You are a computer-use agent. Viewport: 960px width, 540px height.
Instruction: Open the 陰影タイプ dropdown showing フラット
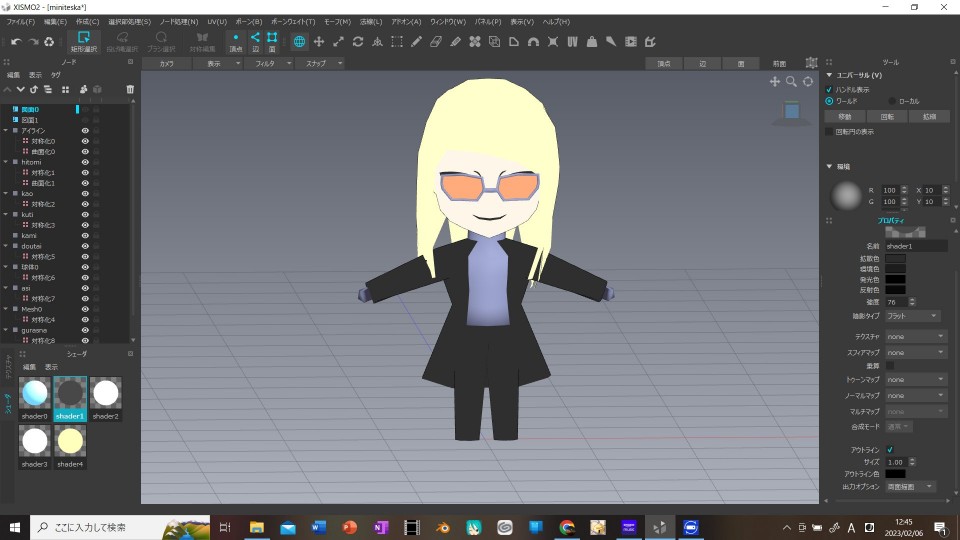pyautogui.click(x=912, y=316)
